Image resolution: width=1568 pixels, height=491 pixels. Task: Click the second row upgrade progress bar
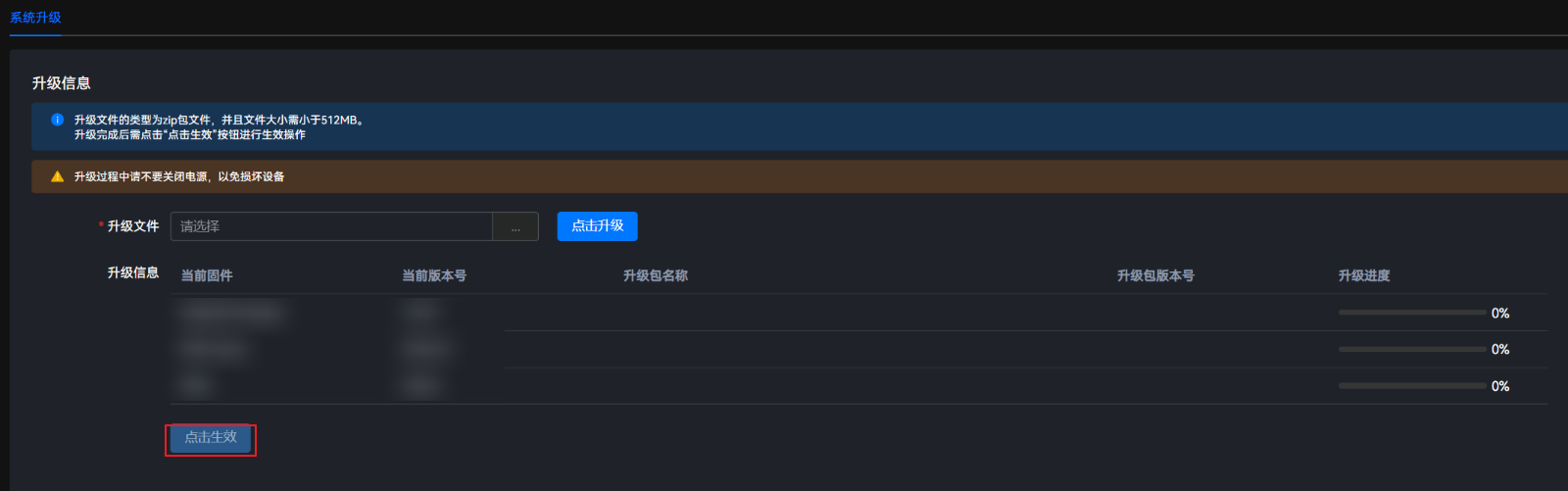pos(1412,349)
